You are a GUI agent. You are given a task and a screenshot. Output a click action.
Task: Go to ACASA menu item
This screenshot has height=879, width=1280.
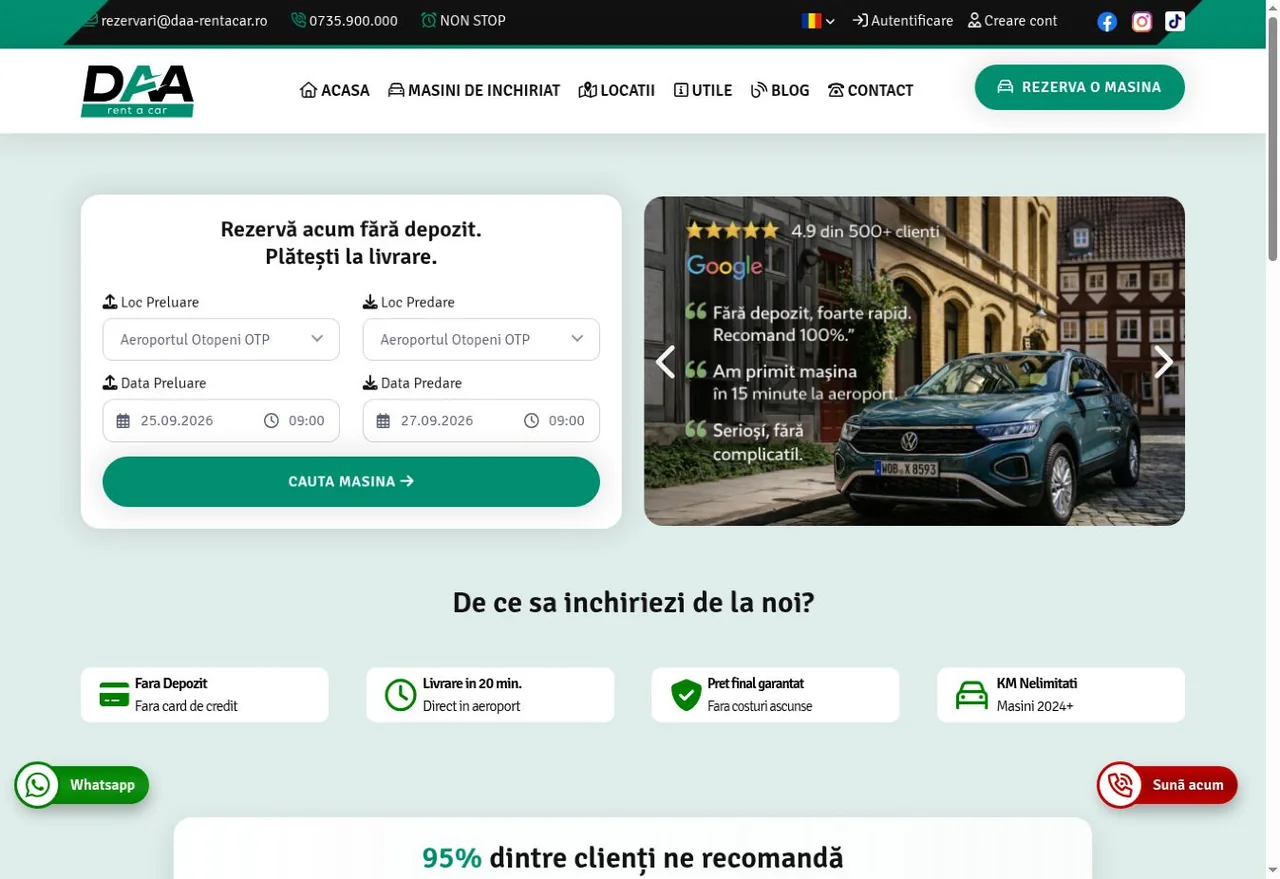(x=335, y=90)
